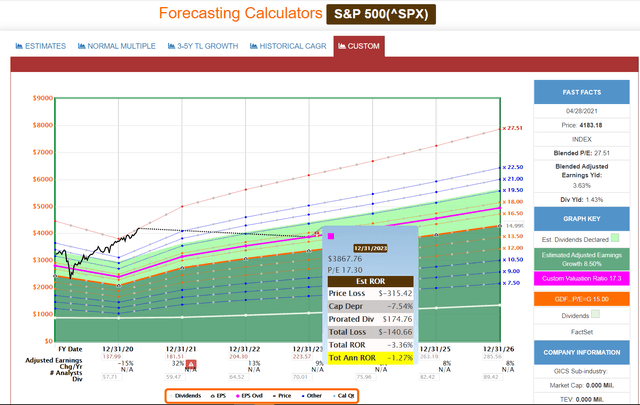This screenshot has height=405, width=640.
Task: Click the Blended P/E: 27.51 fast fact
Action: 582,153
